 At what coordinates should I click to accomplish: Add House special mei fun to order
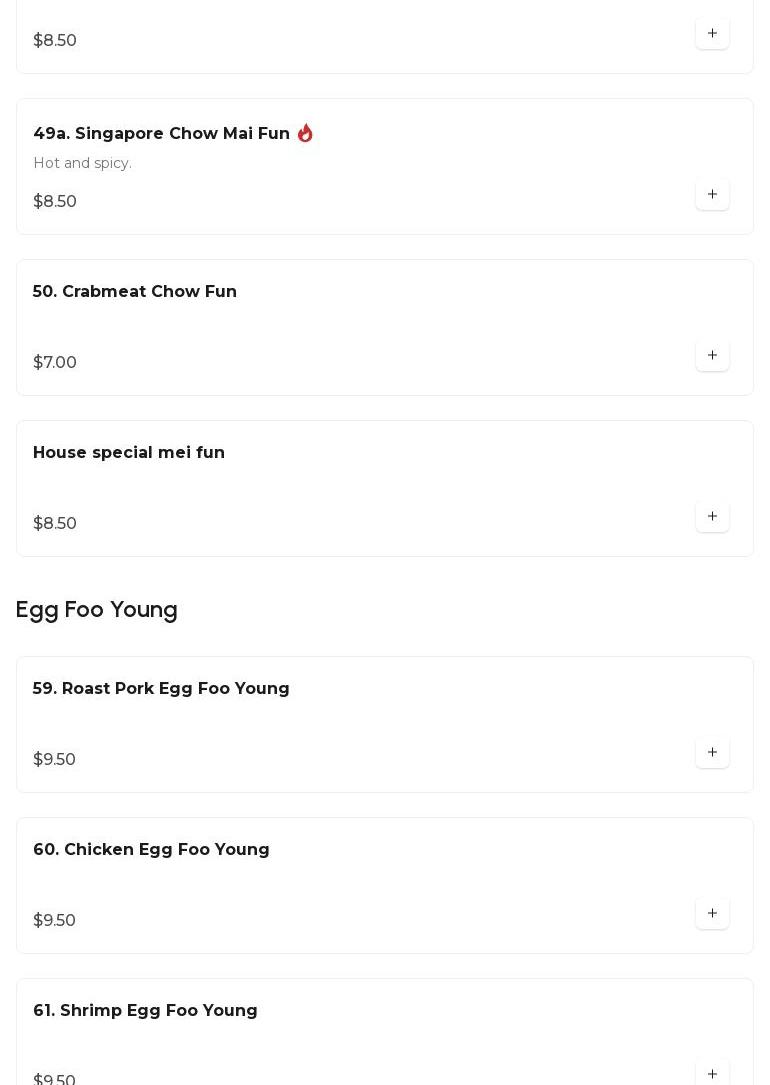click(x=712, y=516)
